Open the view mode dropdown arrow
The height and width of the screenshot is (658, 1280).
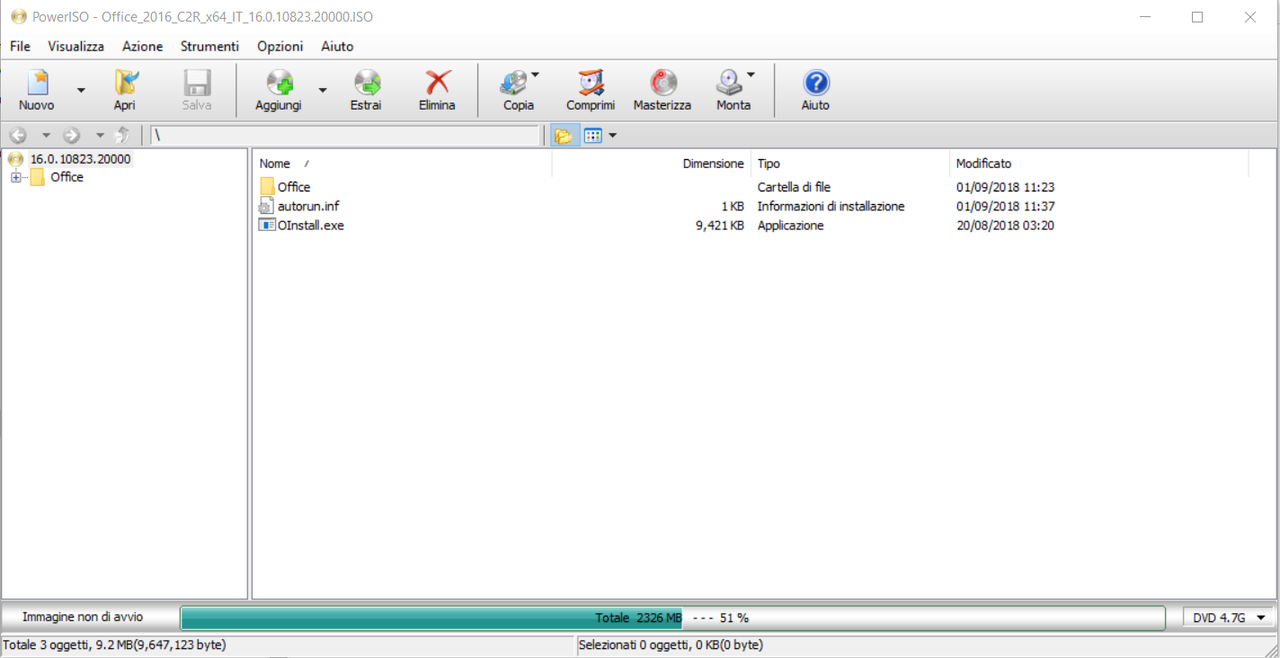[x=612, y=135]
